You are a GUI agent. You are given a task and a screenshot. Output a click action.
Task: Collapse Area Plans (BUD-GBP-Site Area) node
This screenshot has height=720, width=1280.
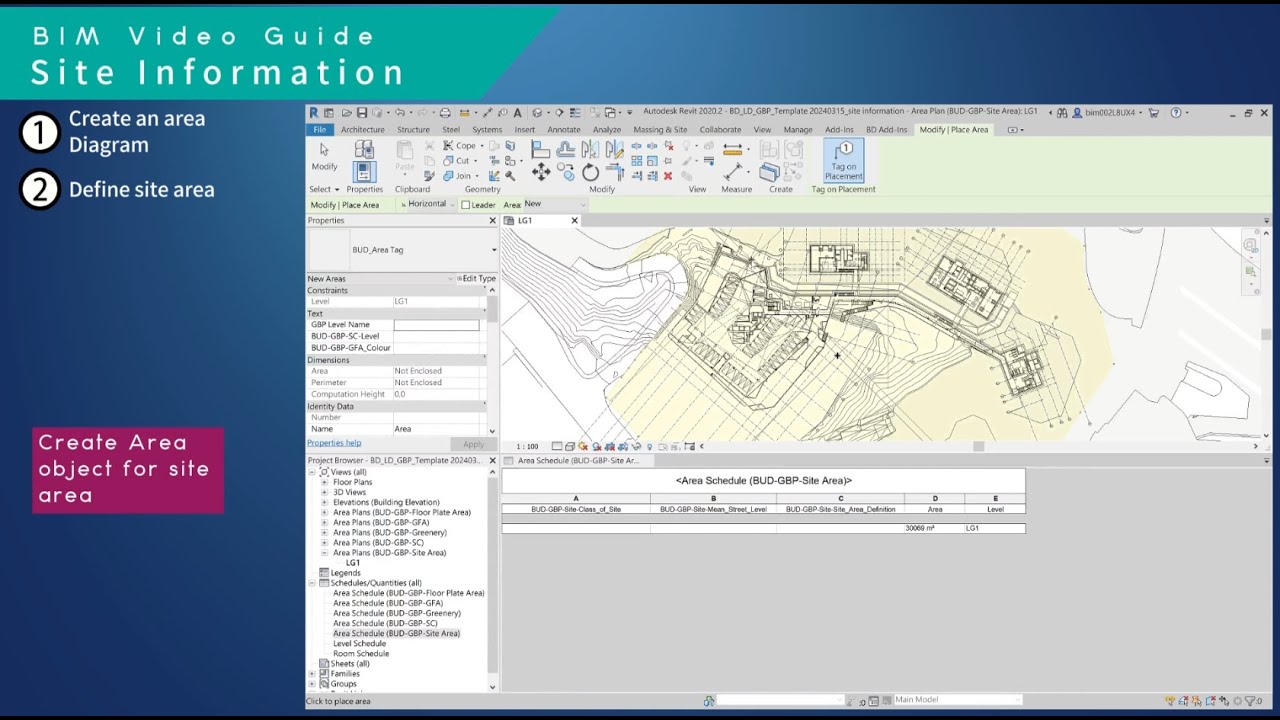(x=324, y=552)
